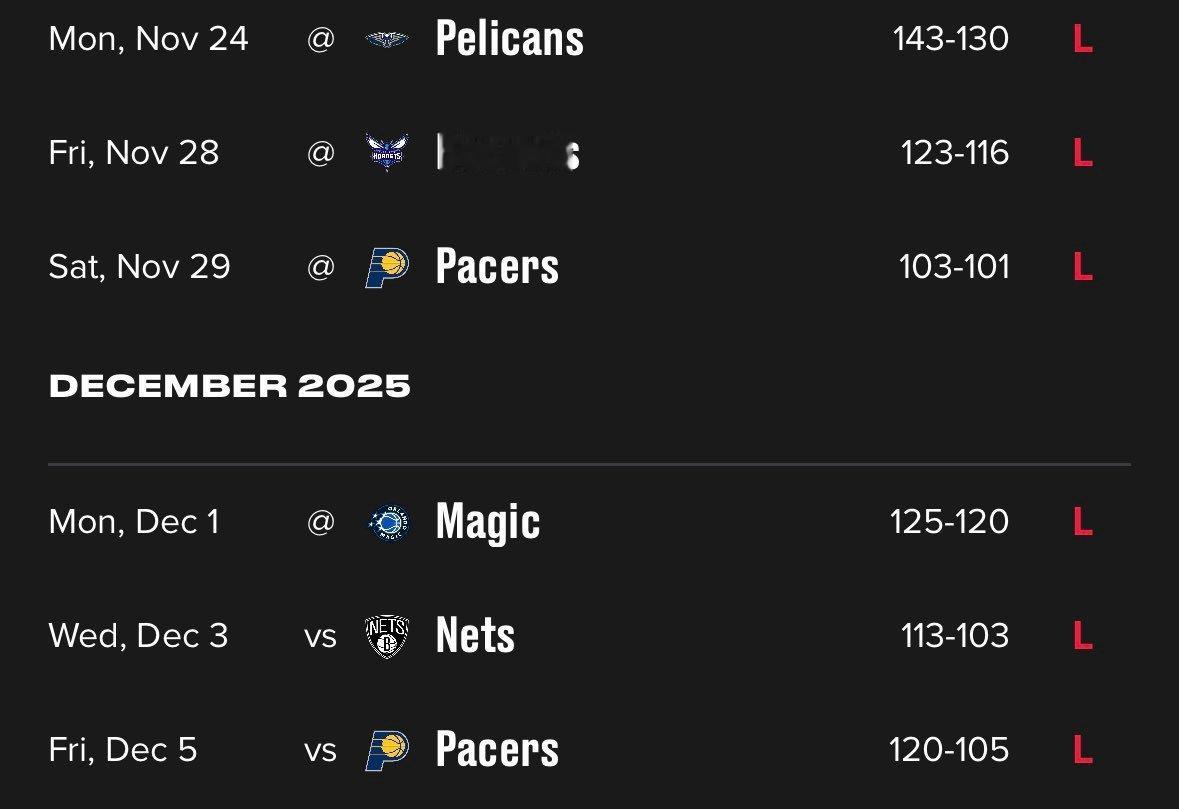Click the Pacers logo for Nov 29 game
This screenshot has height=809, width=1179.
click(x=387, y=267)
